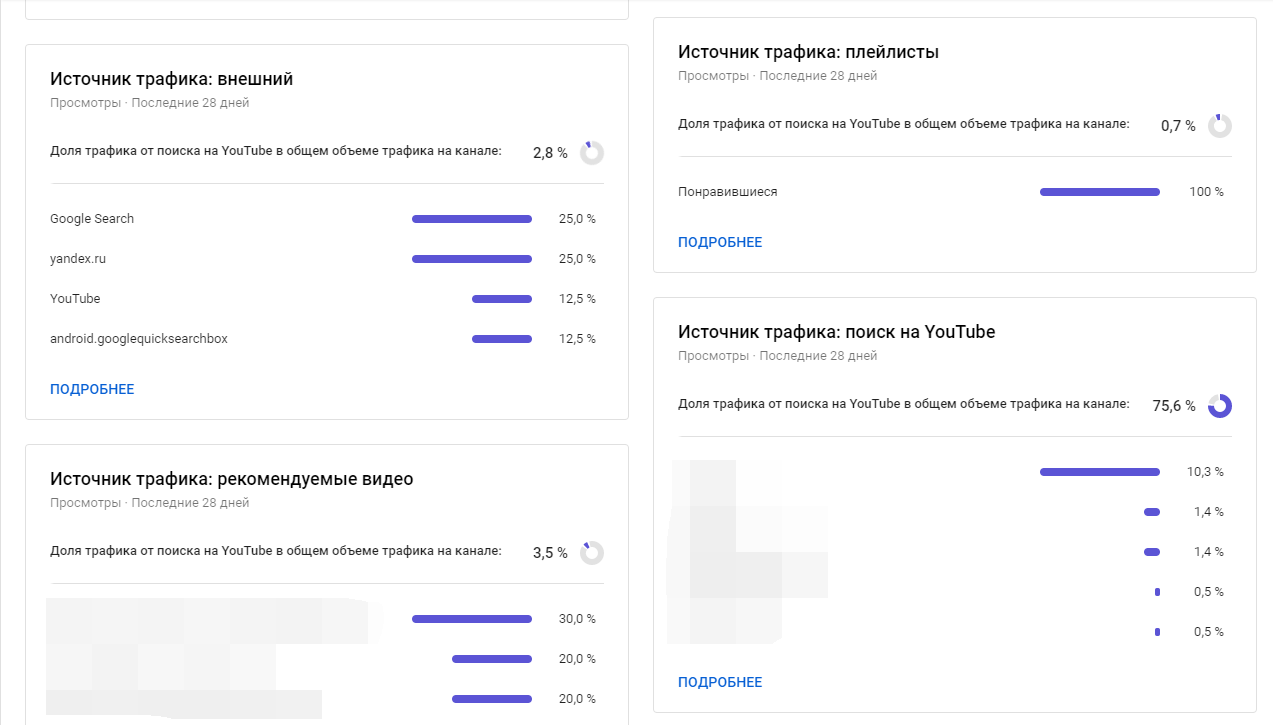
Task: Select the android.googlequicksearchbox source row
Action: [139, 339]
